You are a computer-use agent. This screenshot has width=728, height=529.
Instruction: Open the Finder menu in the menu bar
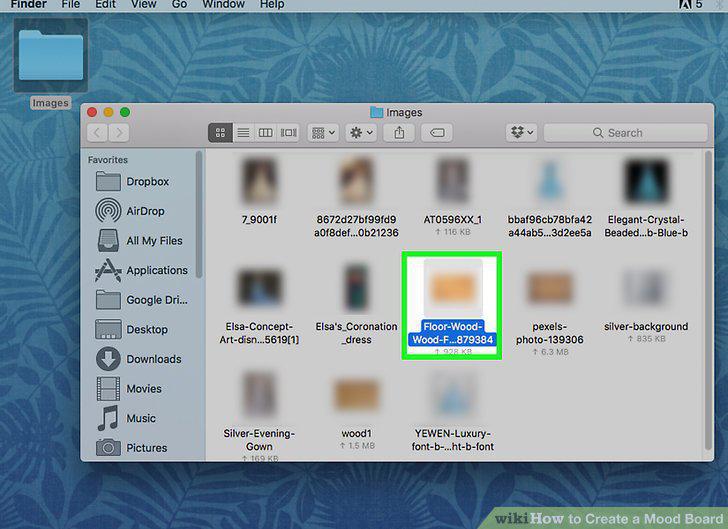[x=29, y=5]
